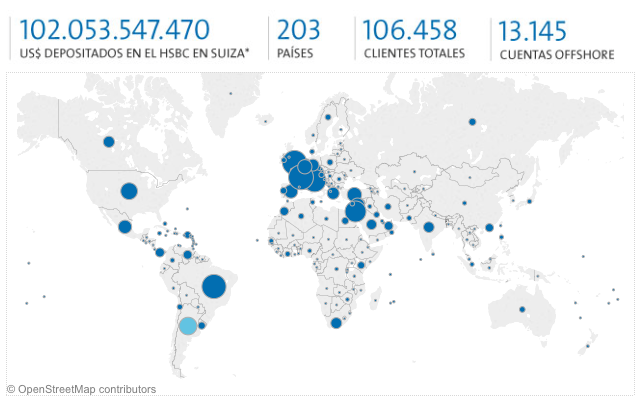
Task: Select the Canada bubble
Action: pos(109,142)
